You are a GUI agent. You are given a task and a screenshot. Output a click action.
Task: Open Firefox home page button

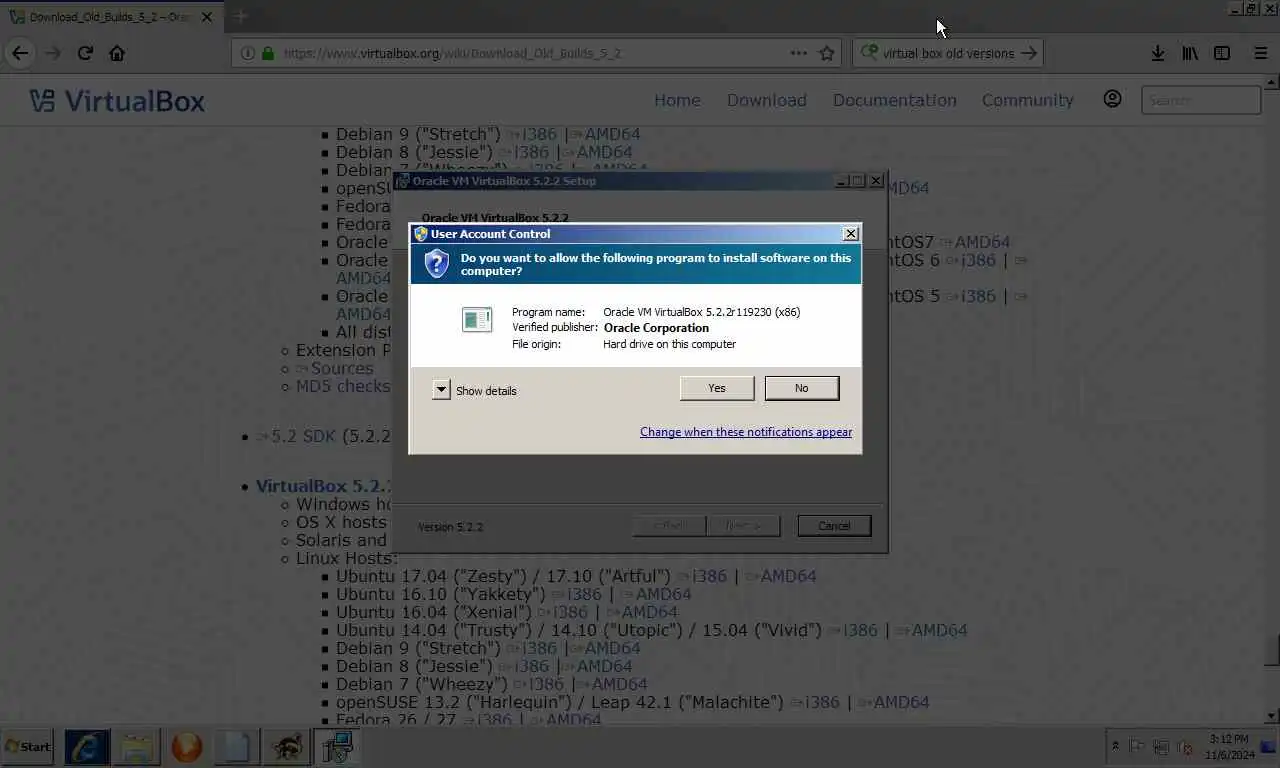[x=117, y=53]
